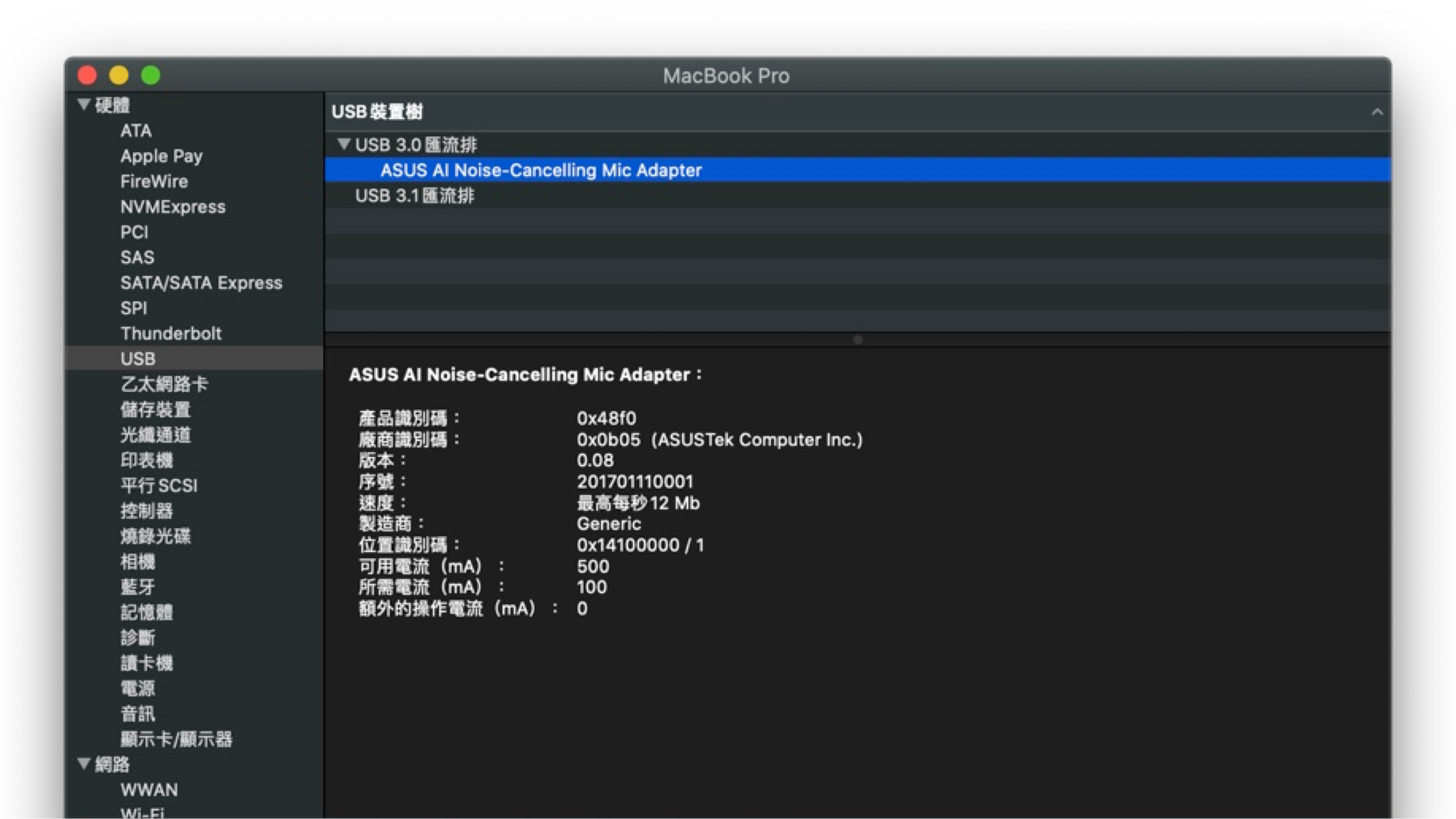Select ATA in the sidebar
The width and height of the screenshot is (1456, 819).
point(136,130)
